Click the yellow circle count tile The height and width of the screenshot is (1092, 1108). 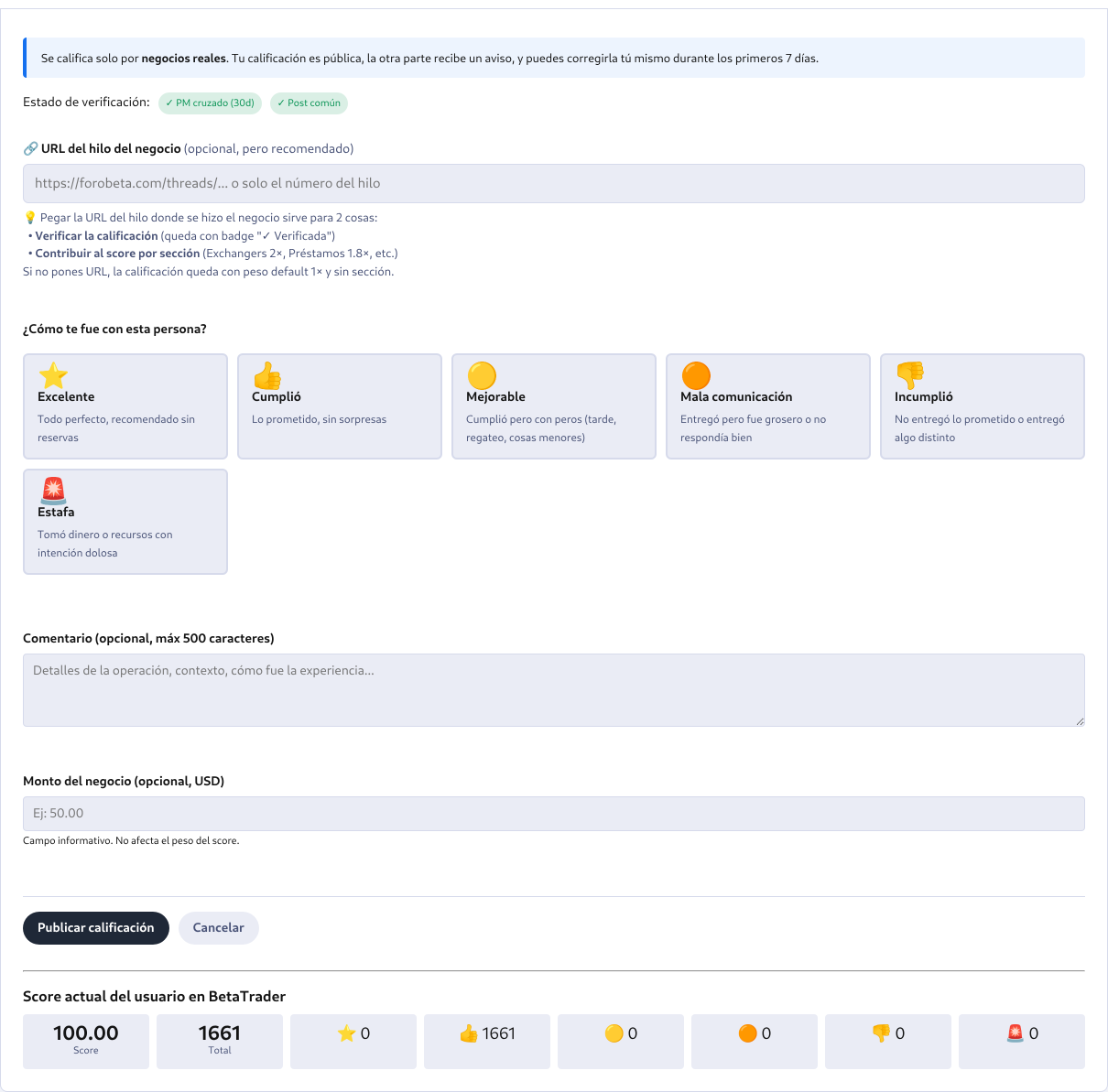(x=621, y=1042)
